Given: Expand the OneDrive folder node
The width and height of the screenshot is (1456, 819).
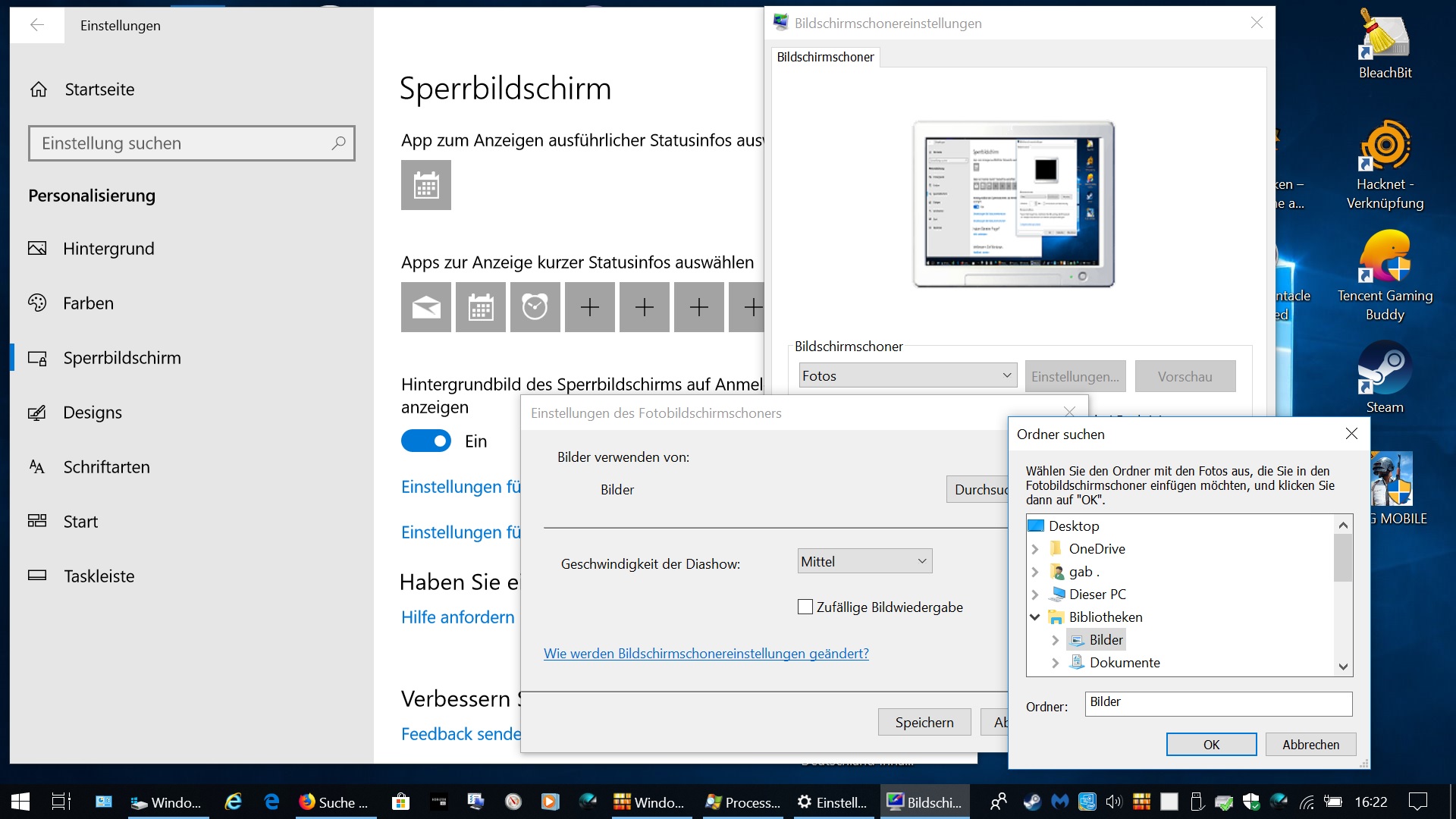Looking at the screenshot, I should 1035,549.
